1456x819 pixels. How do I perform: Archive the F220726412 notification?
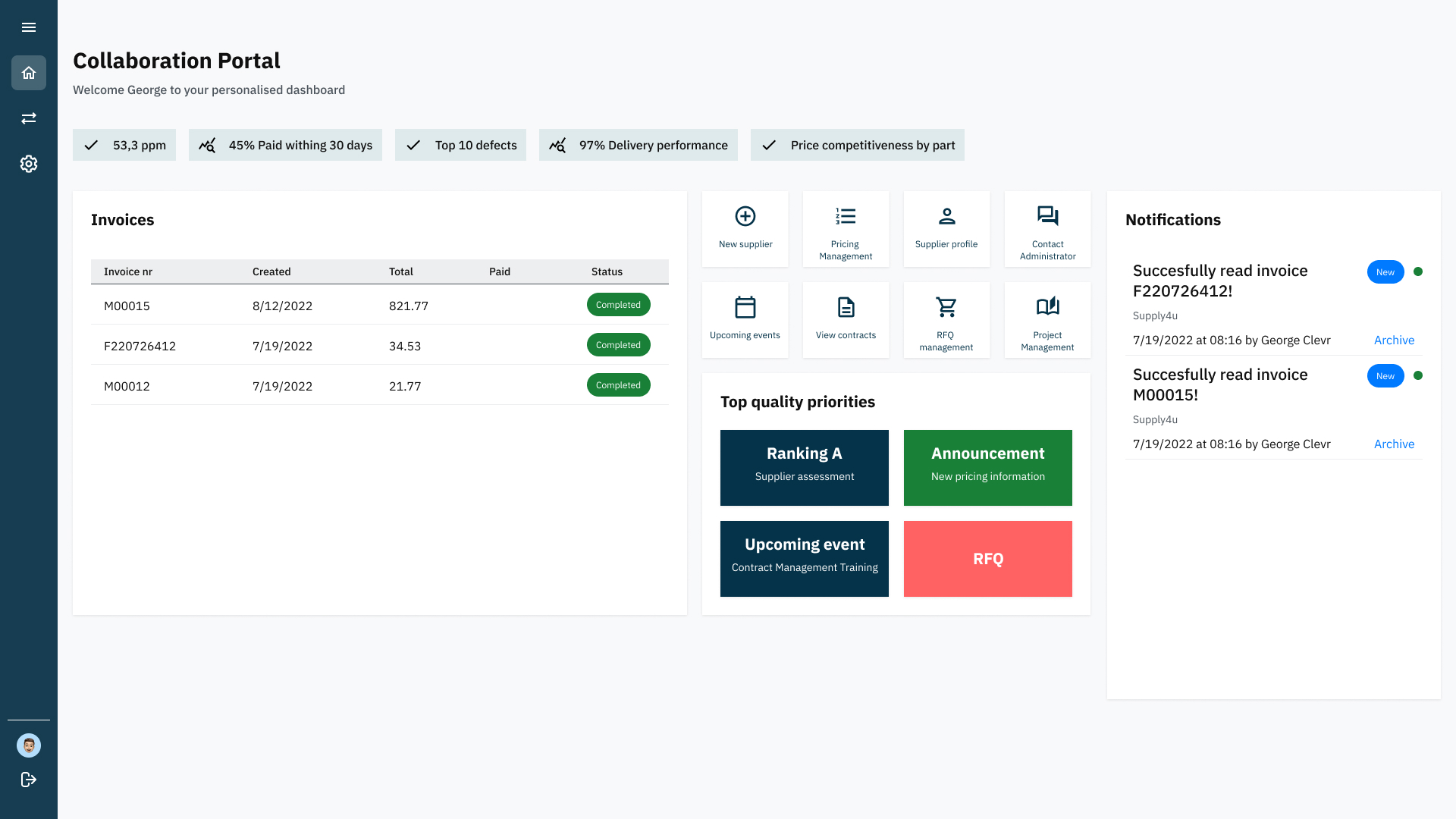tap(1394, 340)
